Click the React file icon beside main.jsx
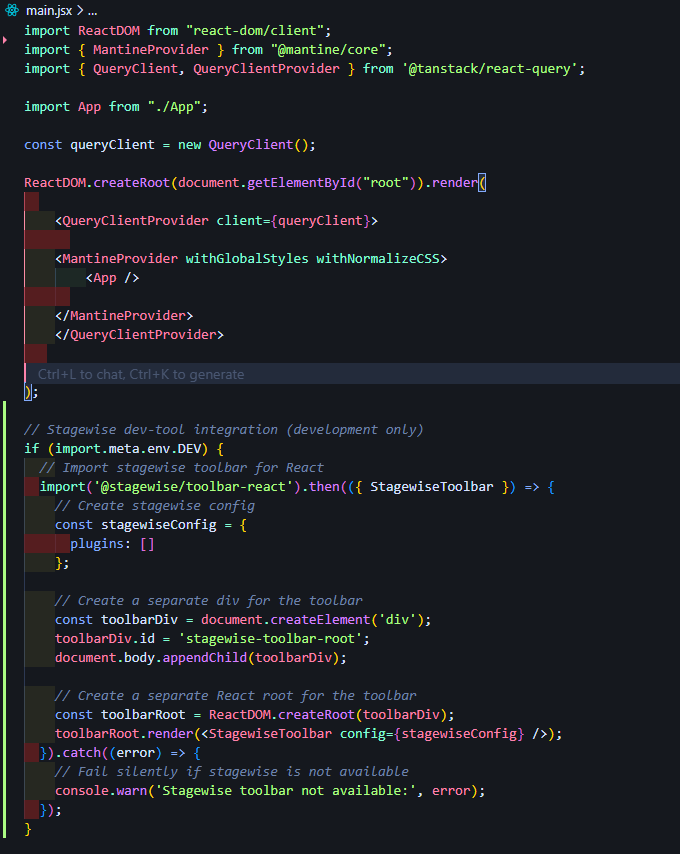The width and height of the screenshot is (680, 854). pos(11,10)
